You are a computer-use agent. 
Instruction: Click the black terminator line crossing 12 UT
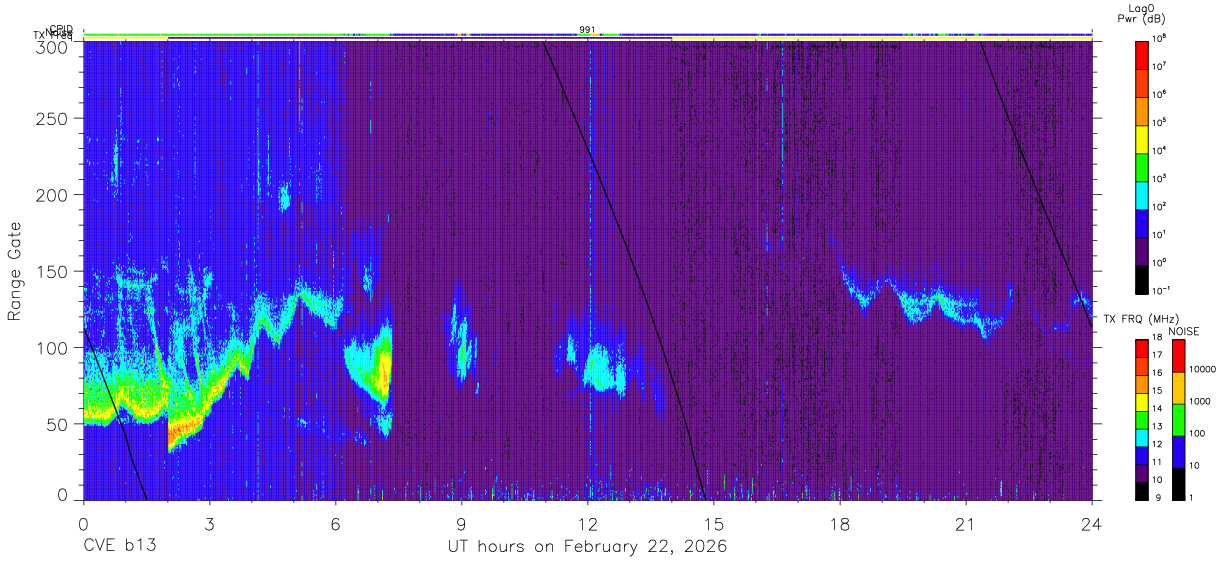(x=625, y=270)
